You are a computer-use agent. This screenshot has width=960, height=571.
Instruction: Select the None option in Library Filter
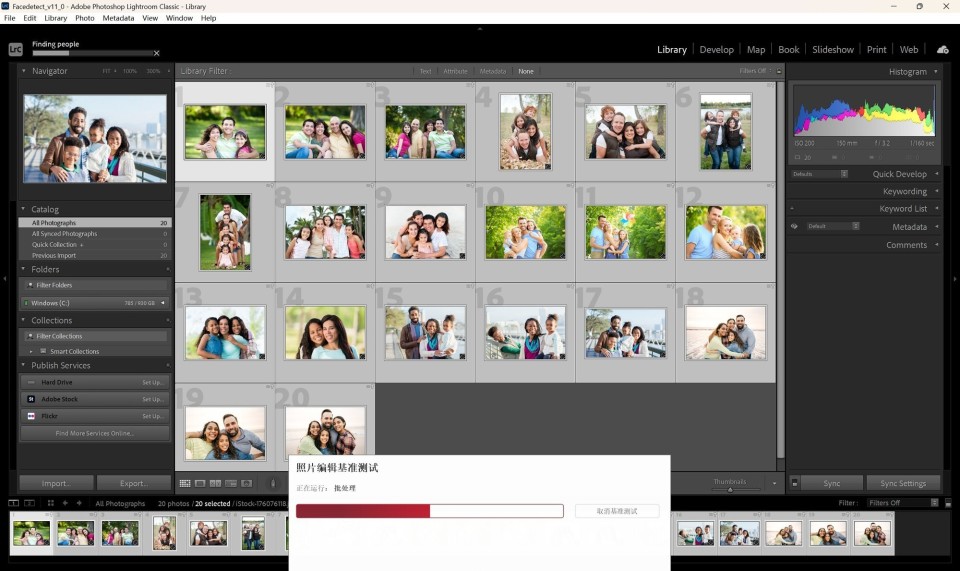tap(525, 71)
